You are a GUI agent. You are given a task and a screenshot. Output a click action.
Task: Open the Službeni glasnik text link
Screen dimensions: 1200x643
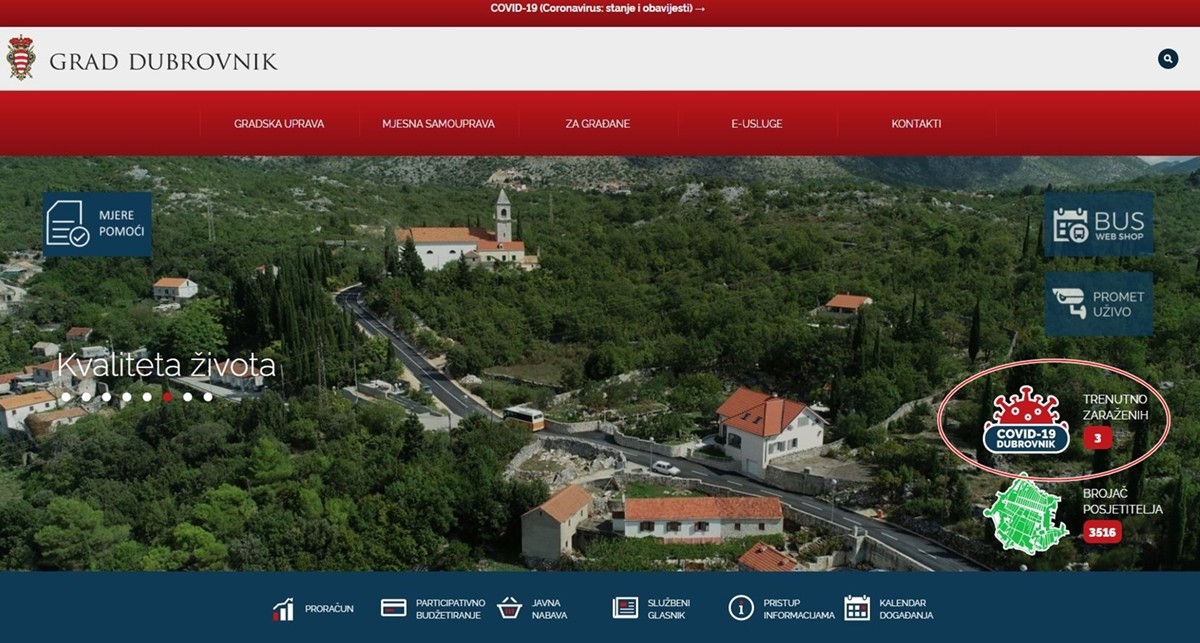669,609
